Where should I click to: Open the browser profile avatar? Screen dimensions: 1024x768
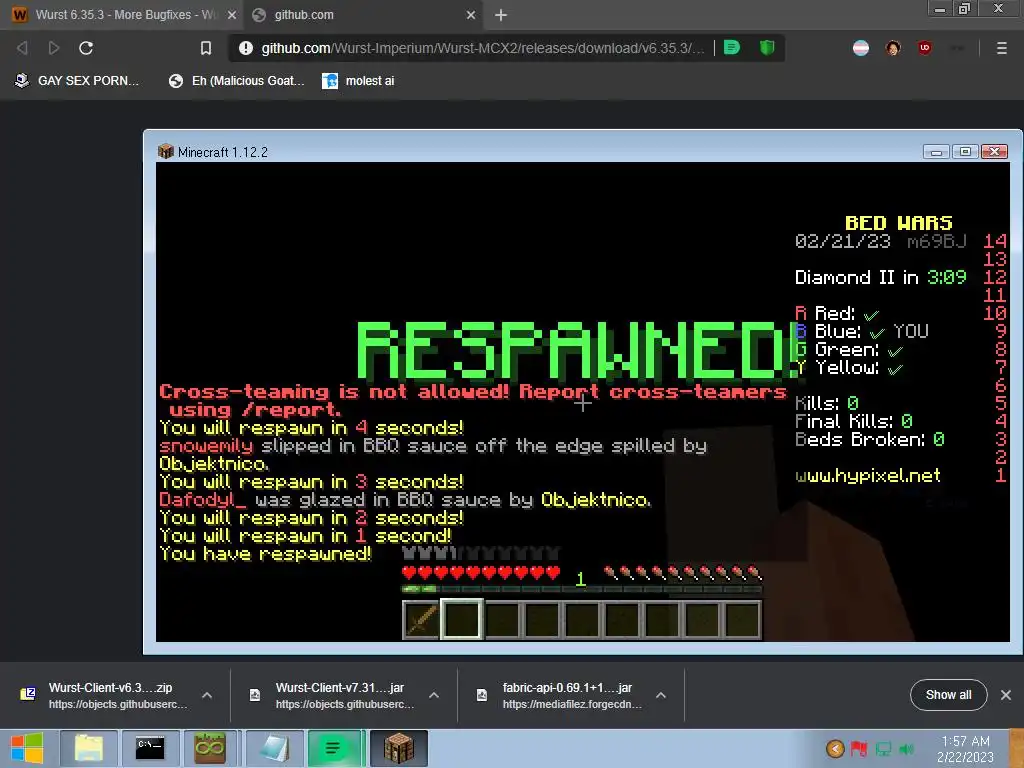click(893, 48)
